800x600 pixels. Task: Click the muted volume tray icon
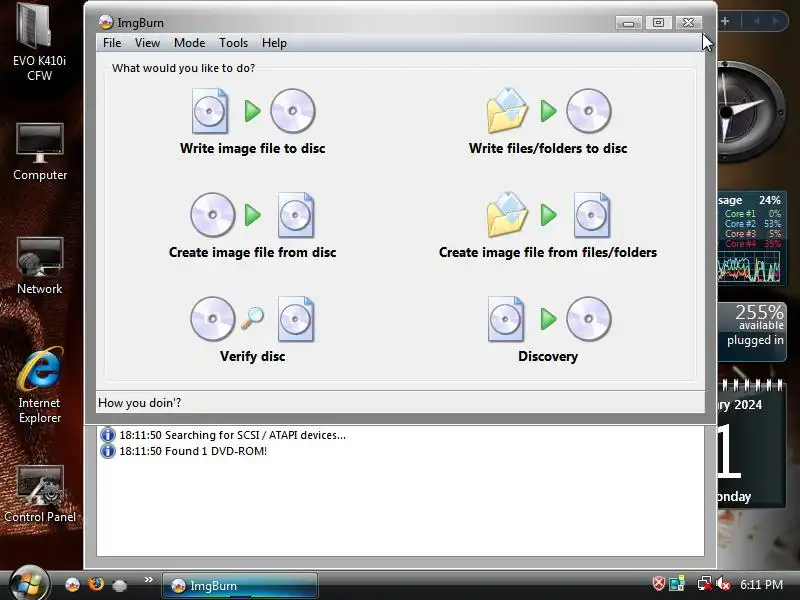[x=723, y=584]
